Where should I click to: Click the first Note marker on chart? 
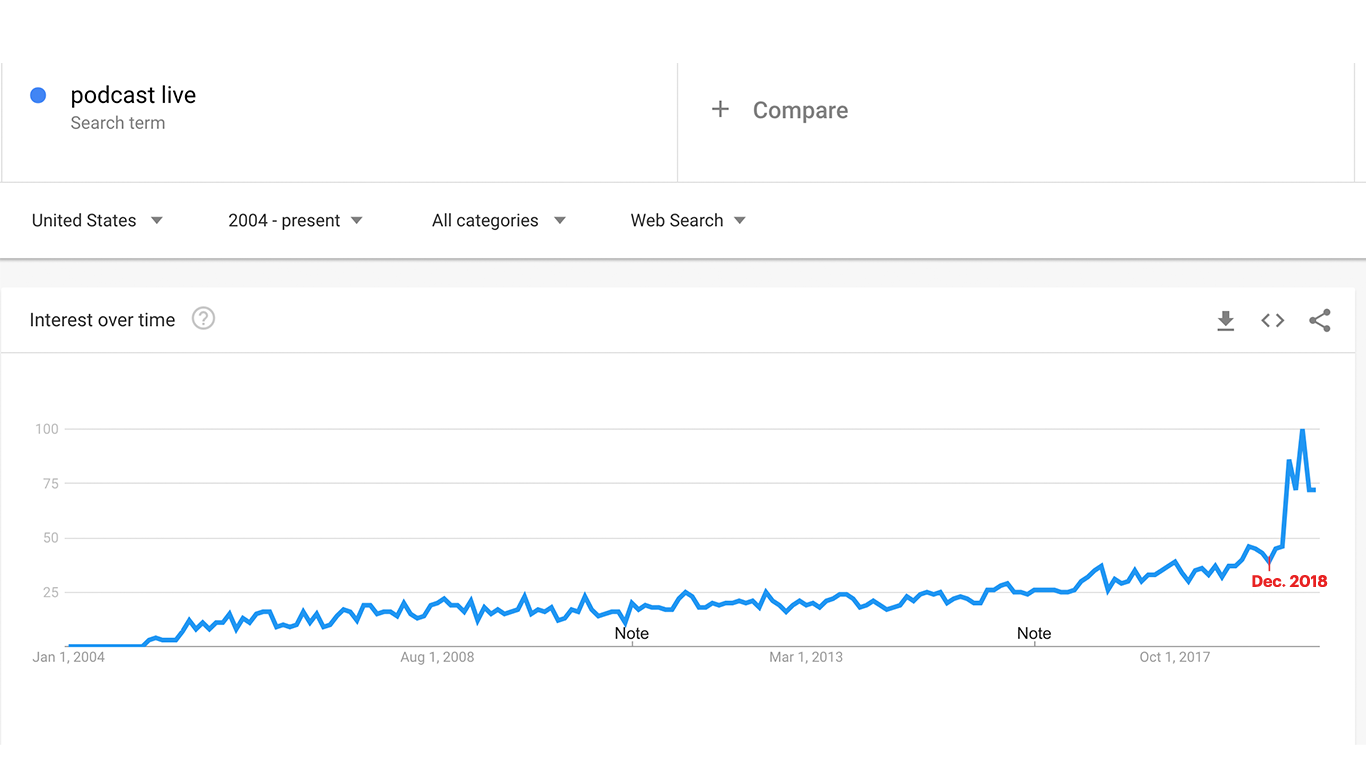631,633
